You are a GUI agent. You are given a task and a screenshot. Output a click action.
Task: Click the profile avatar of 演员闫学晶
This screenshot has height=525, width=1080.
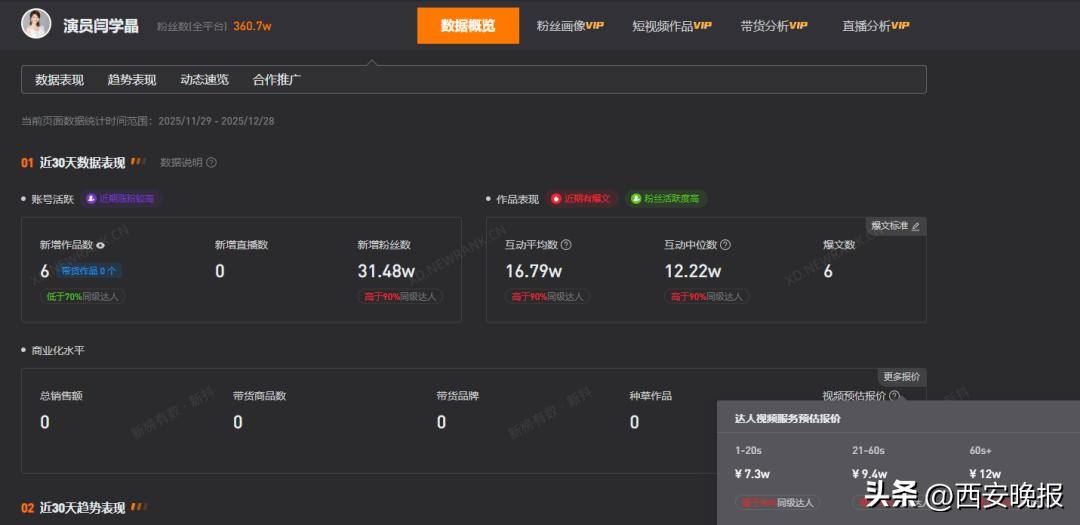tap(36, 24)
